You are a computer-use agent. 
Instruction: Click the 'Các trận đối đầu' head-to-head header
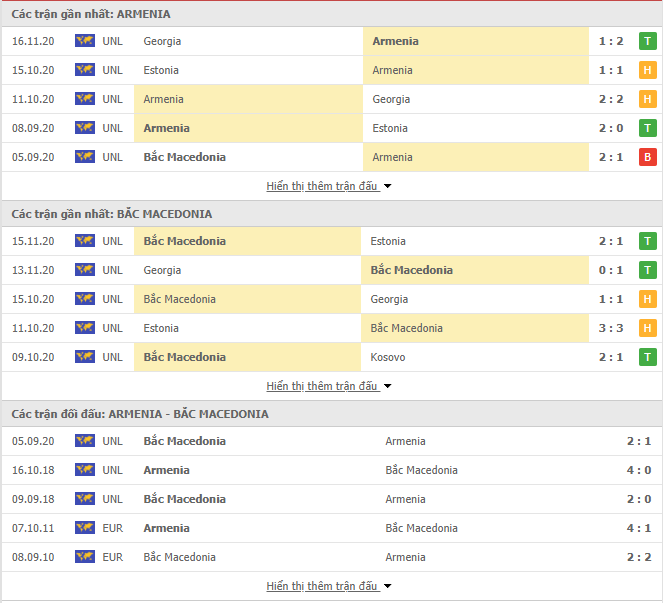click(140, 414)
